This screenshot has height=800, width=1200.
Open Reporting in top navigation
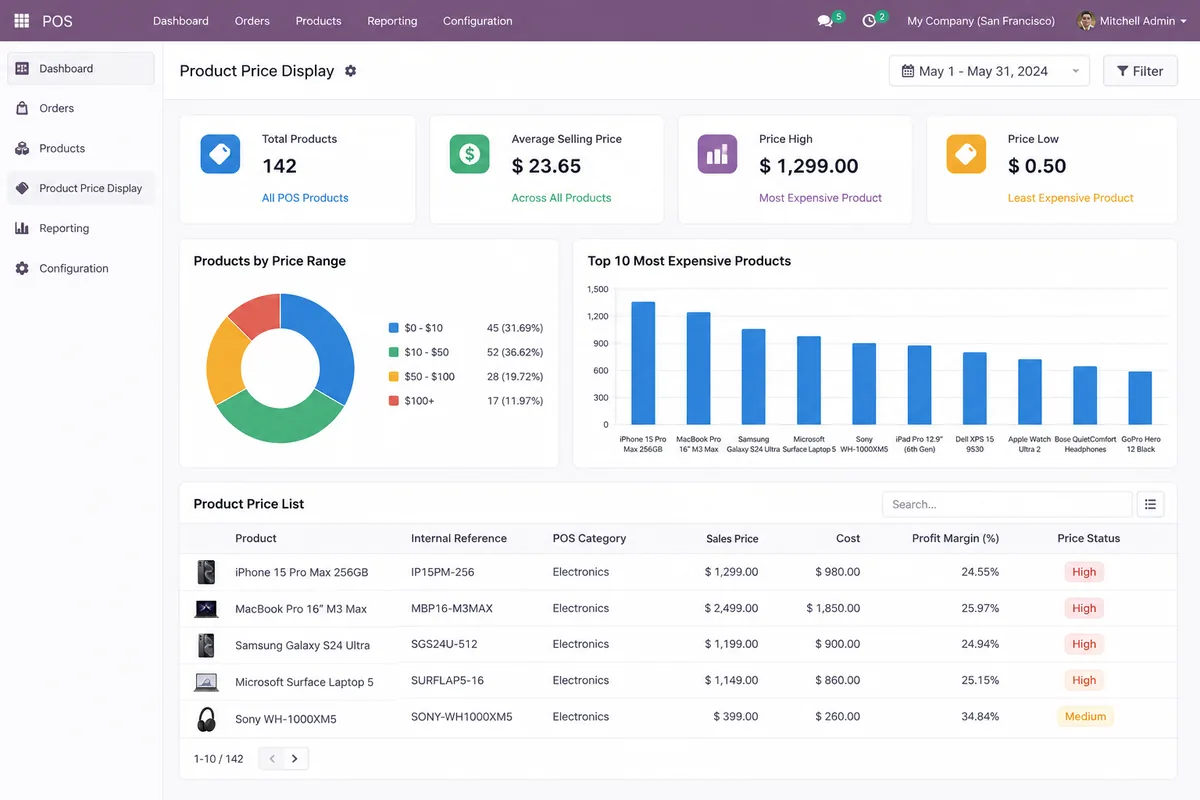pyautogui.click(x=392, y=21)
